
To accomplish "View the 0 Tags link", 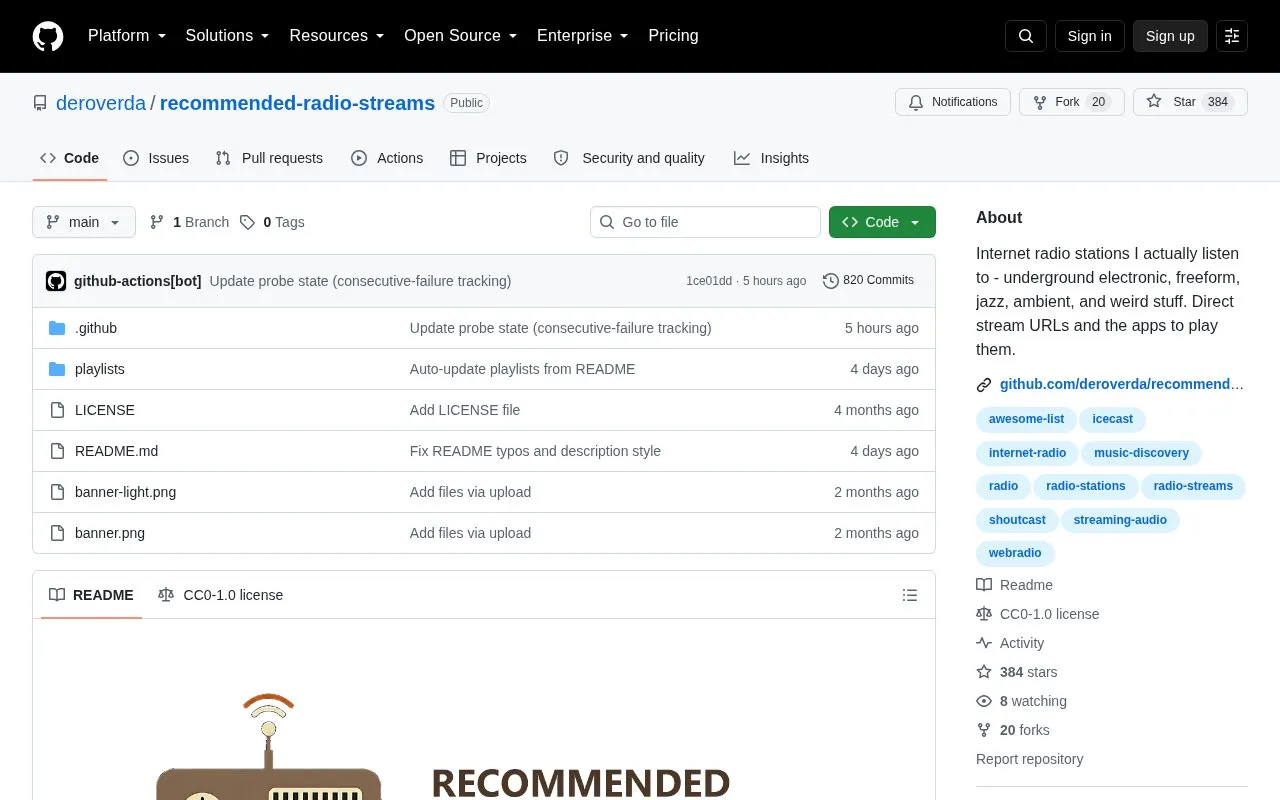I will tap(272, 222).
